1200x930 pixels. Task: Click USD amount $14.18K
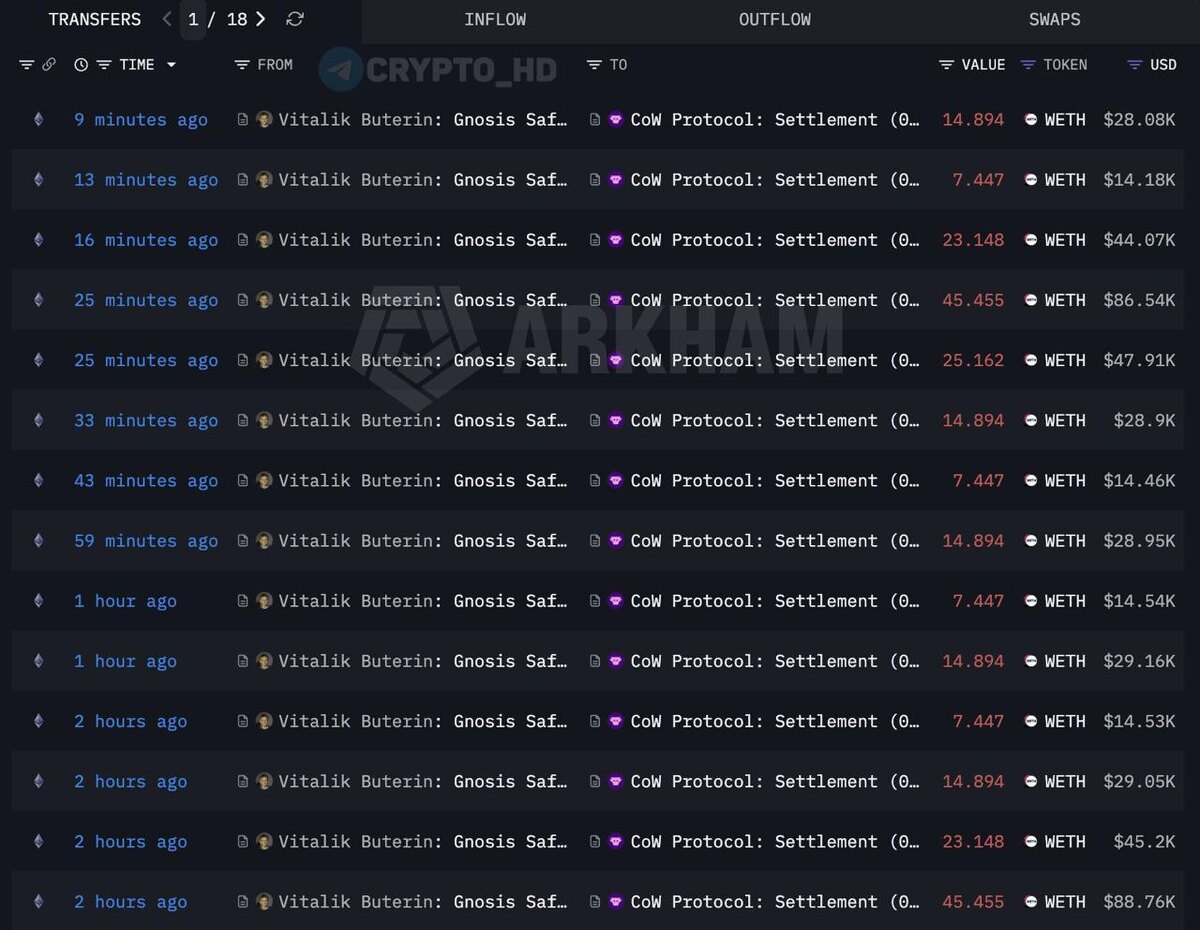tap(1139, 179)
